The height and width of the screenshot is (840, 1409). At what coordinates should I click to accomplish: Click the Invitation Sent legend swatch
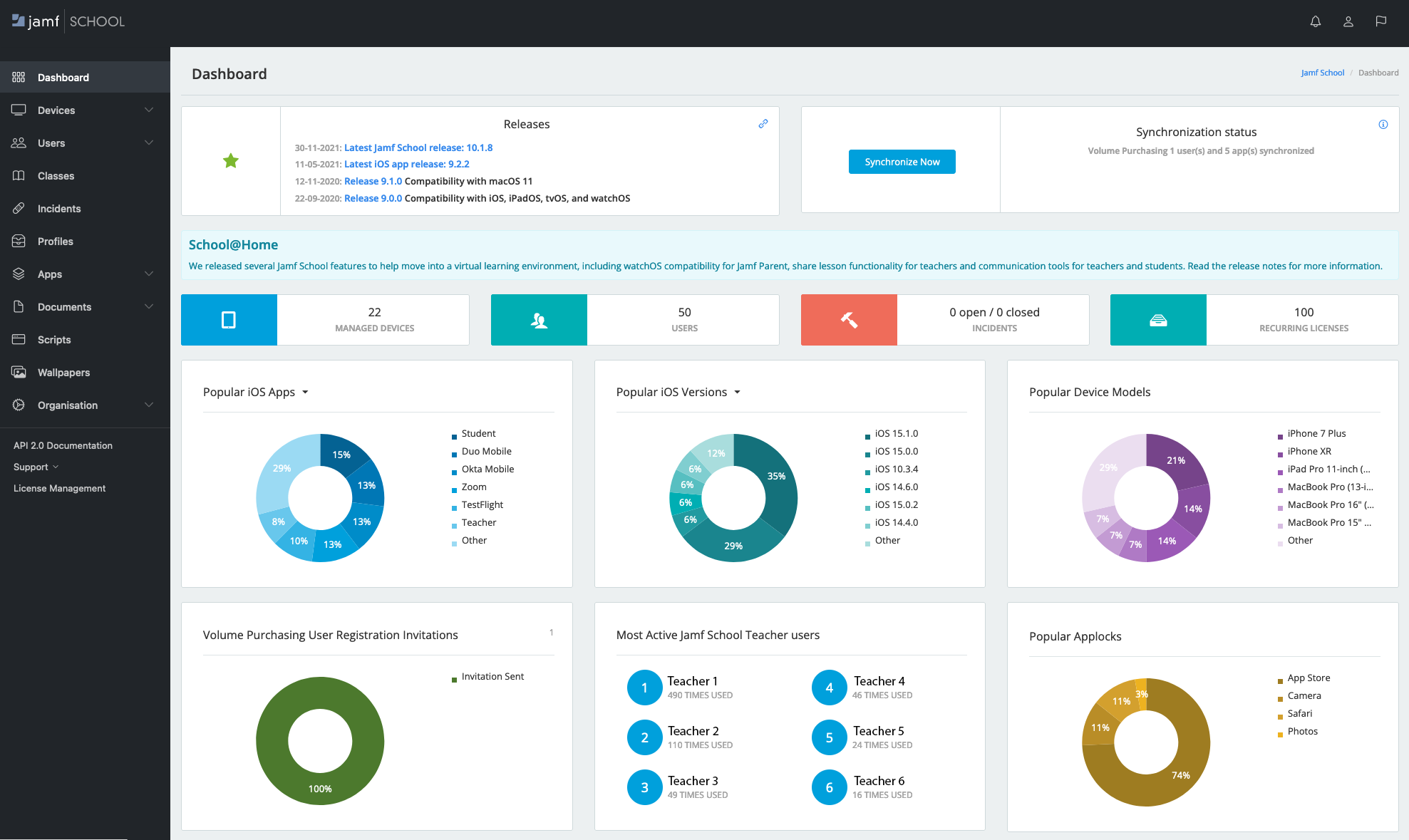(454, 680)
